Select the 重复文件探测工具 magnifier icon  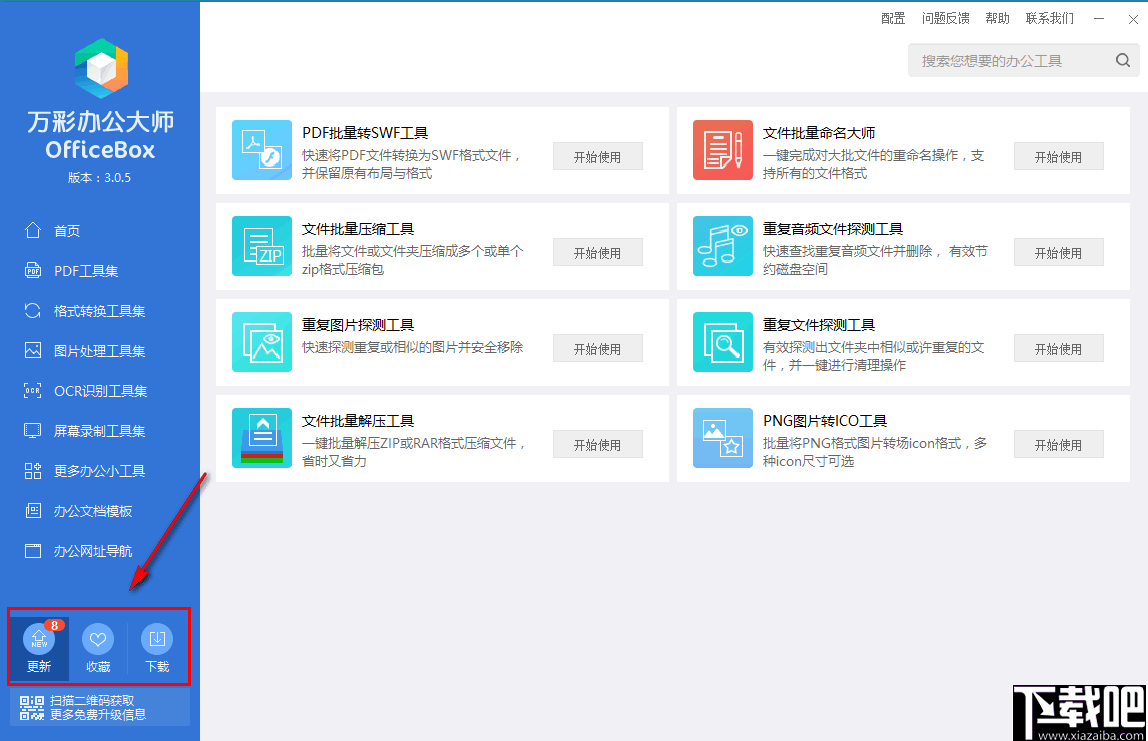[x=722, y=342]
